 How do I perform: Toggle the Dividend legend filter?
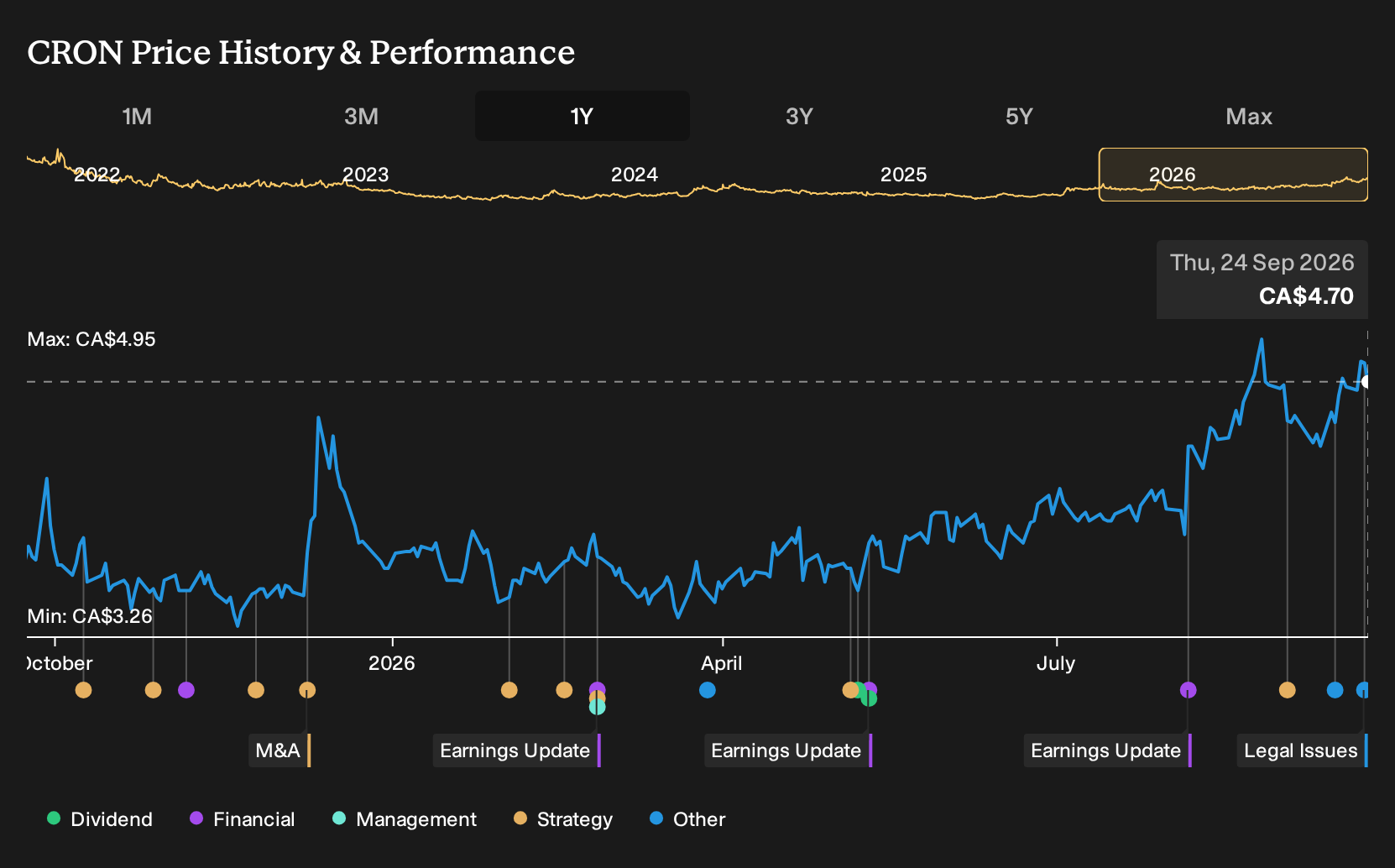coord(100,819)
